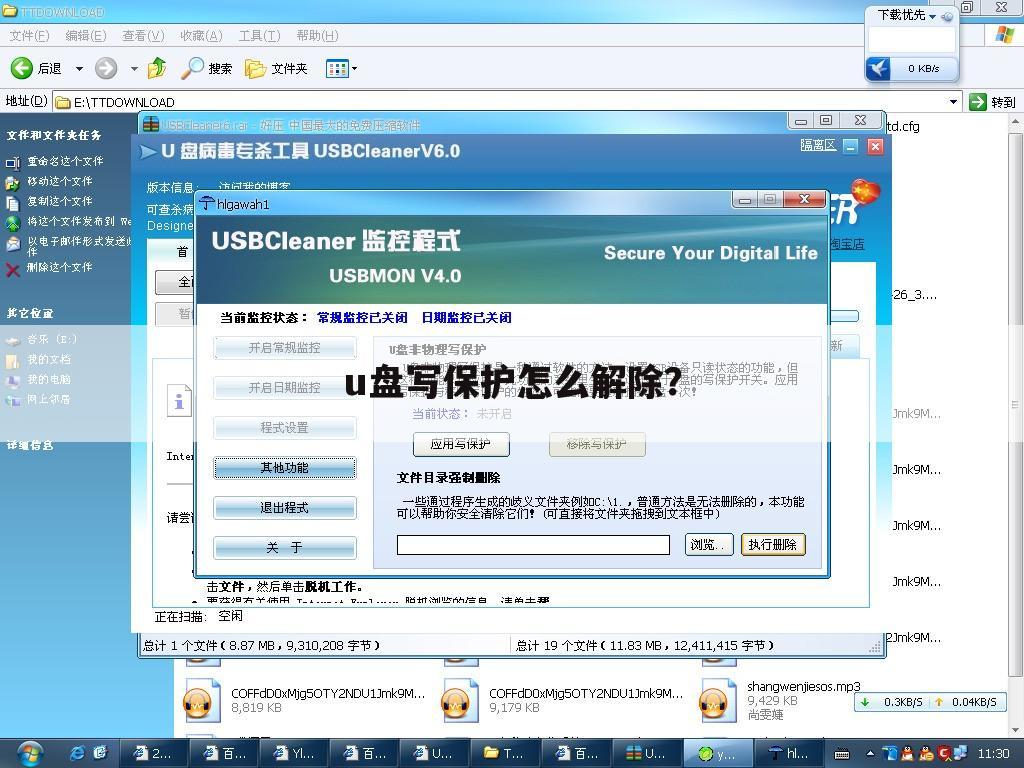Open the 编辑(E) menu
Screen dimensions: 1024x768
(x=86, y=36)
